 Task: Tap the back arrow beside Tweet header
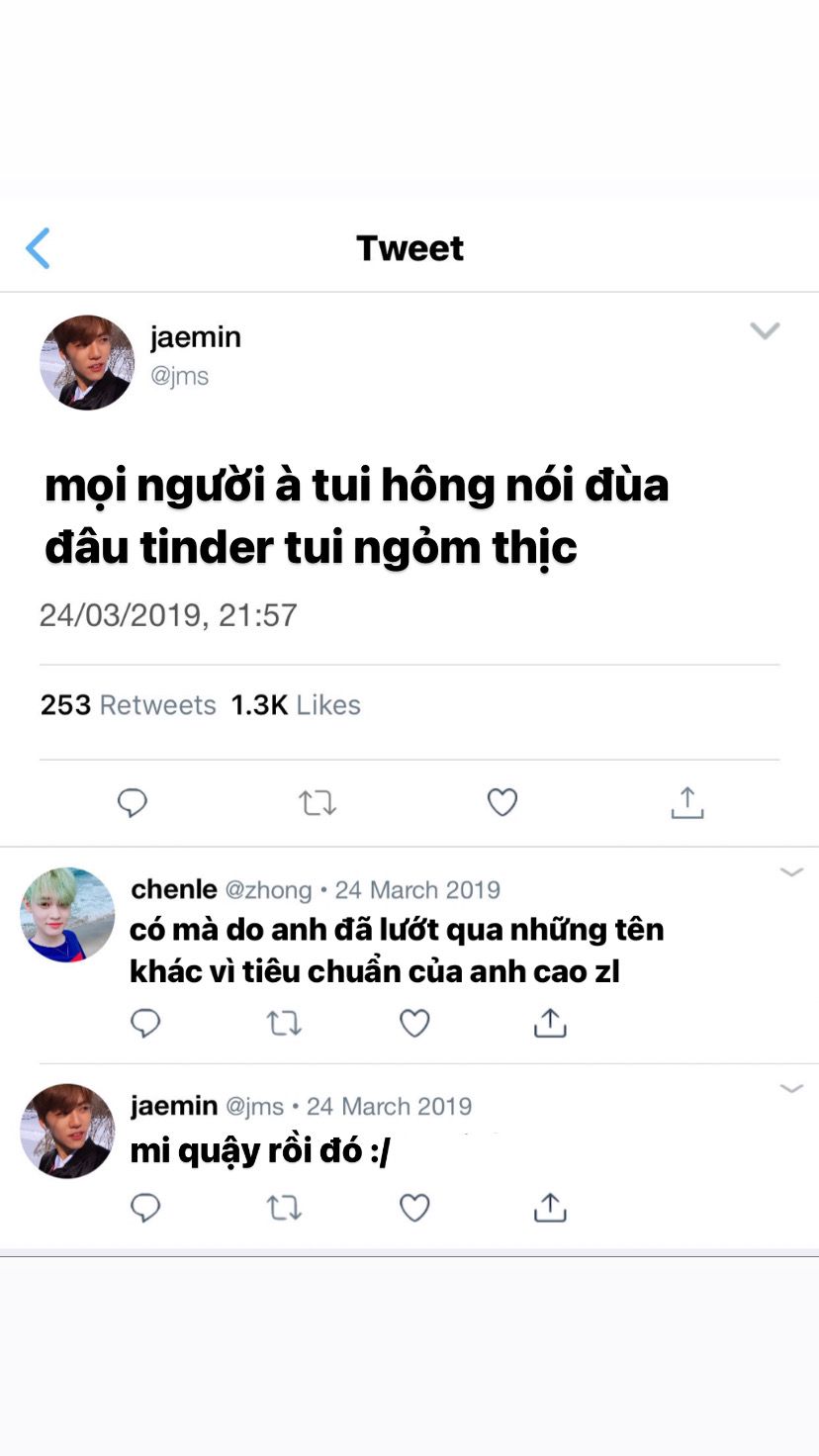click(x=38, y=248)
